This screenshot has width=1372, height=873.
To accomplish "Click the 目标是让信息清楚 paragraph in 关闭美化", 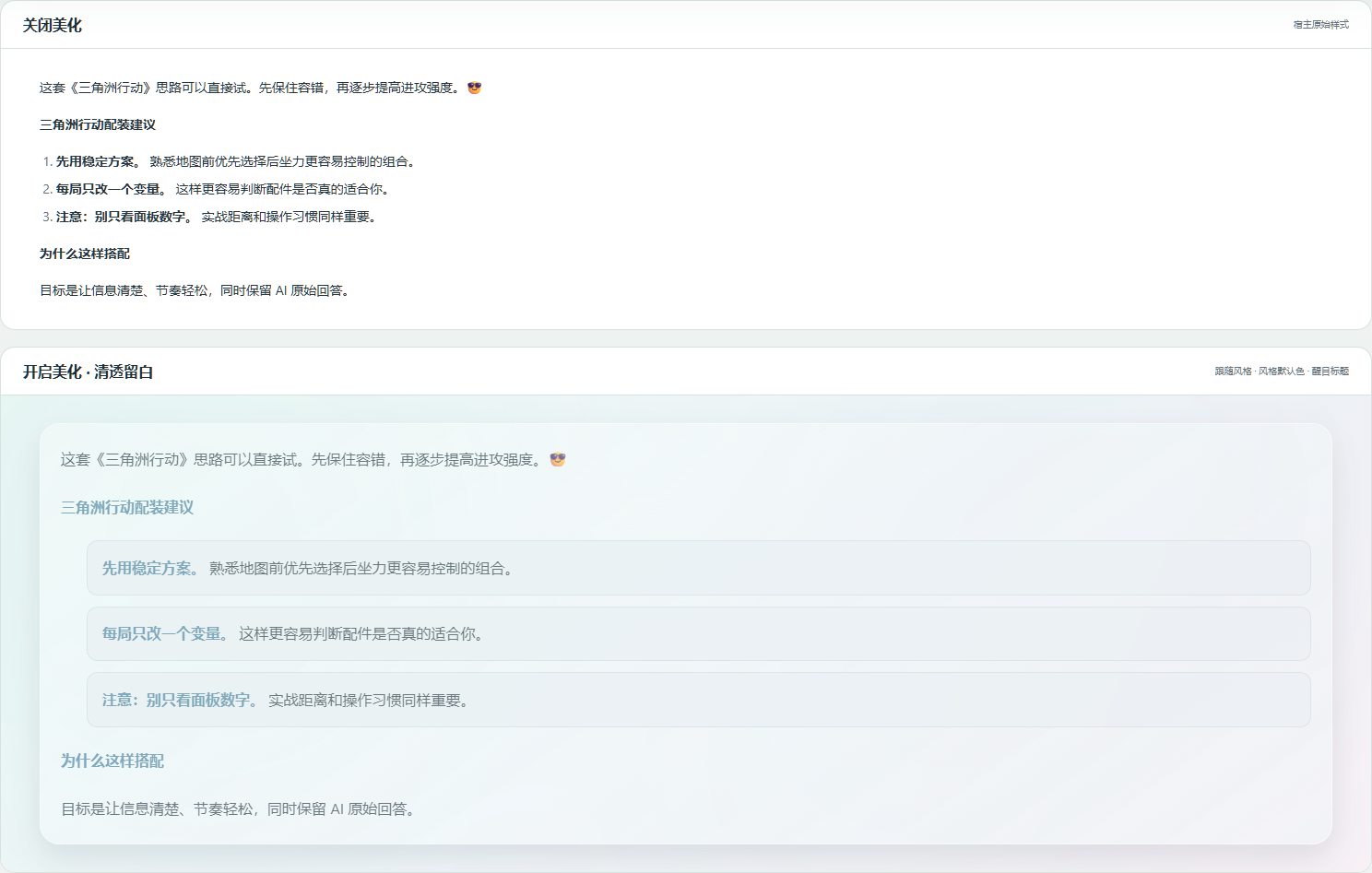I will 196,290.
